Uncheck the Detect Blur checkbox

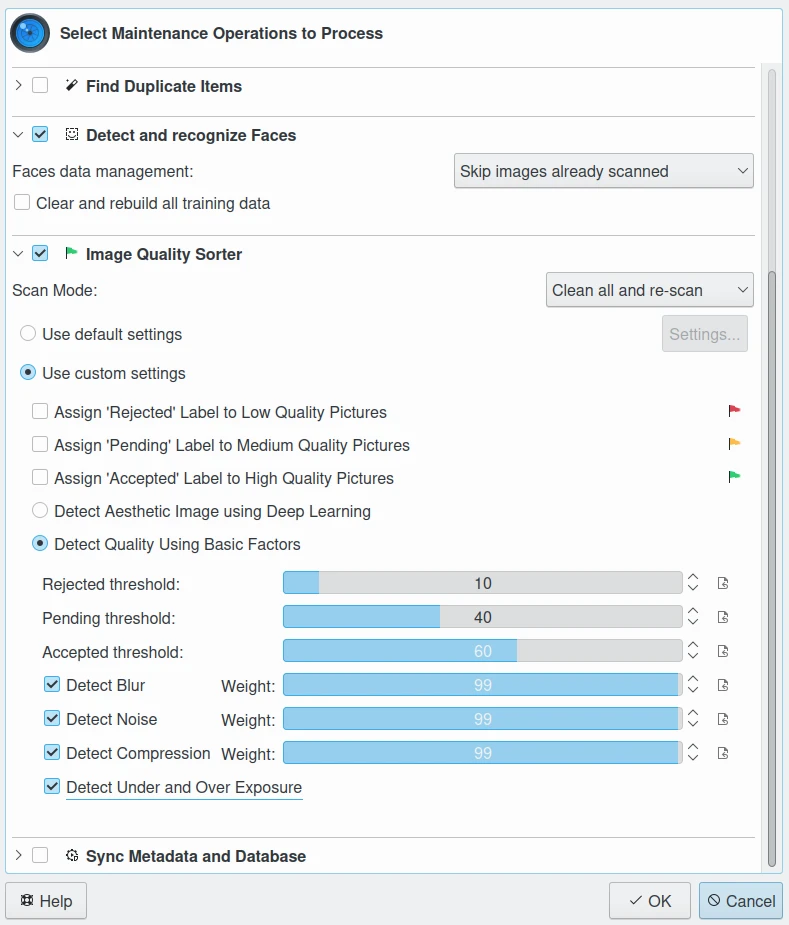pos(52,686)
